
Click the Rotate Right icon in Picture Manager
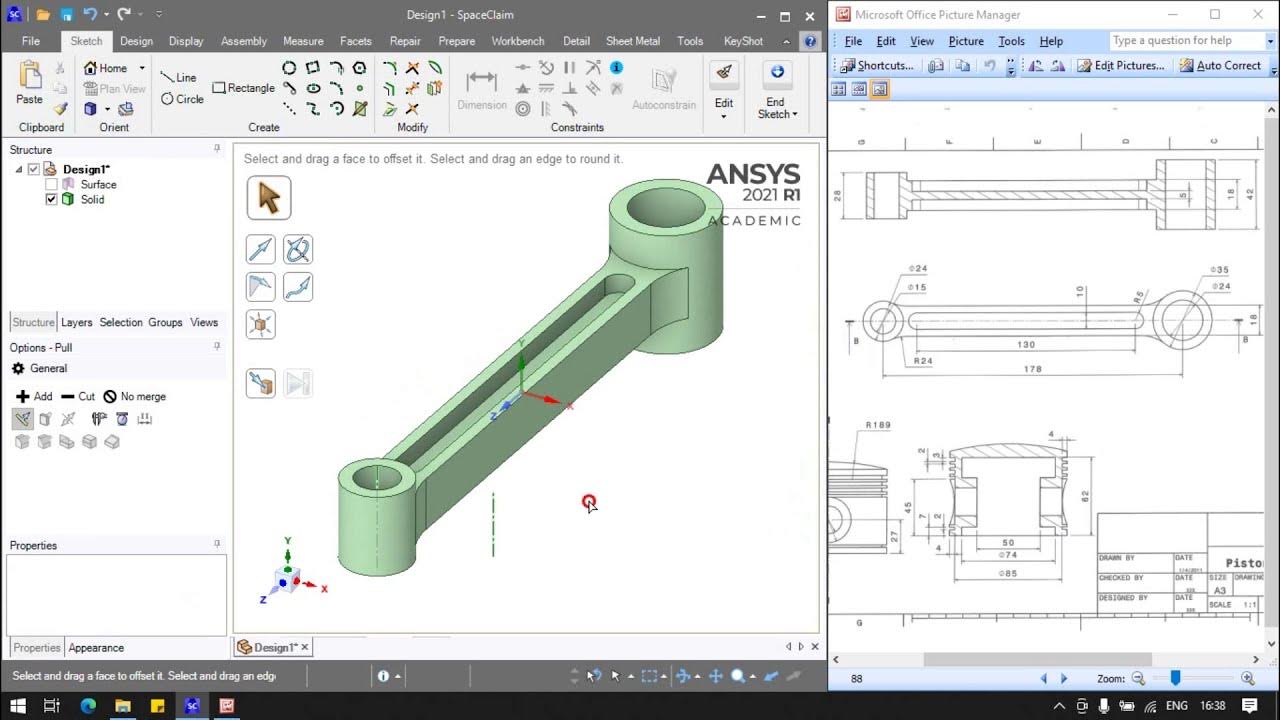point(1056,66)
